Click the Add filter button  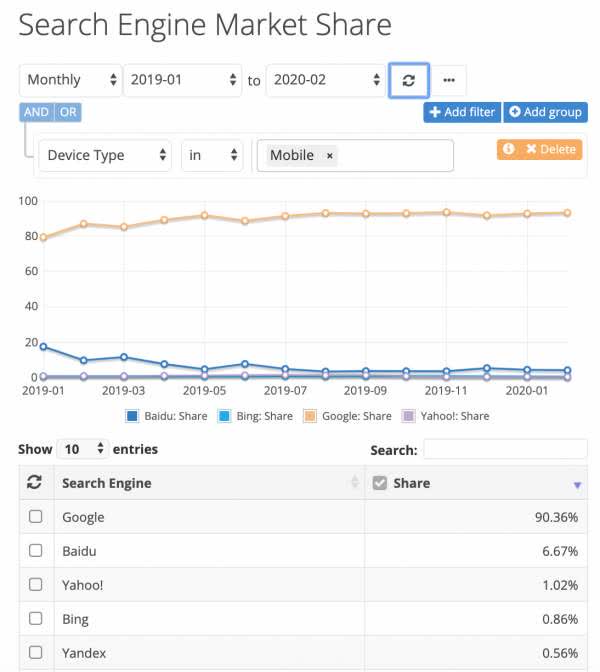pos(461,112)
